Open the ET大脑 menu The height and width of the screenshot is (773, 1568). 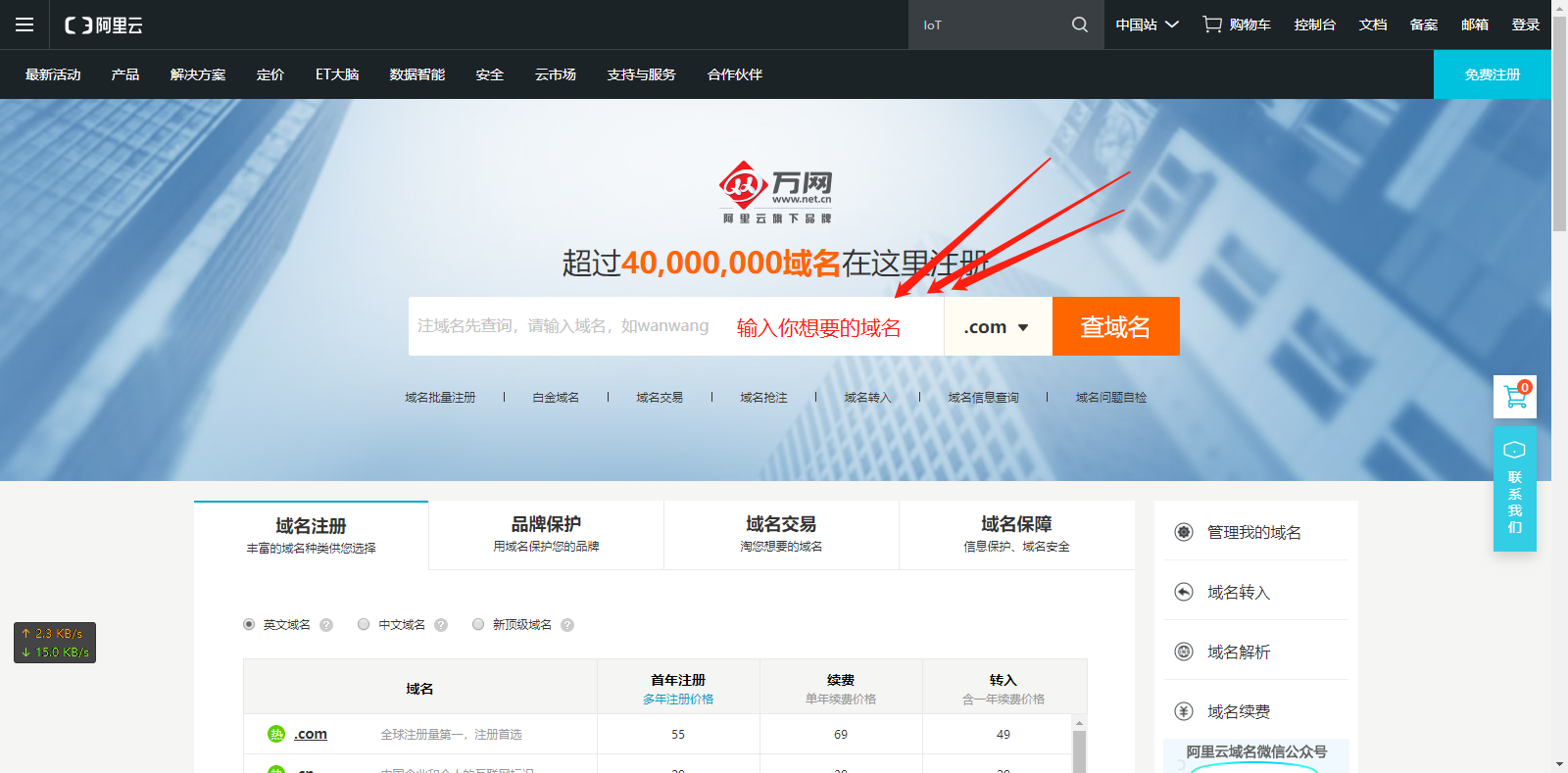(x=337, y=74)
